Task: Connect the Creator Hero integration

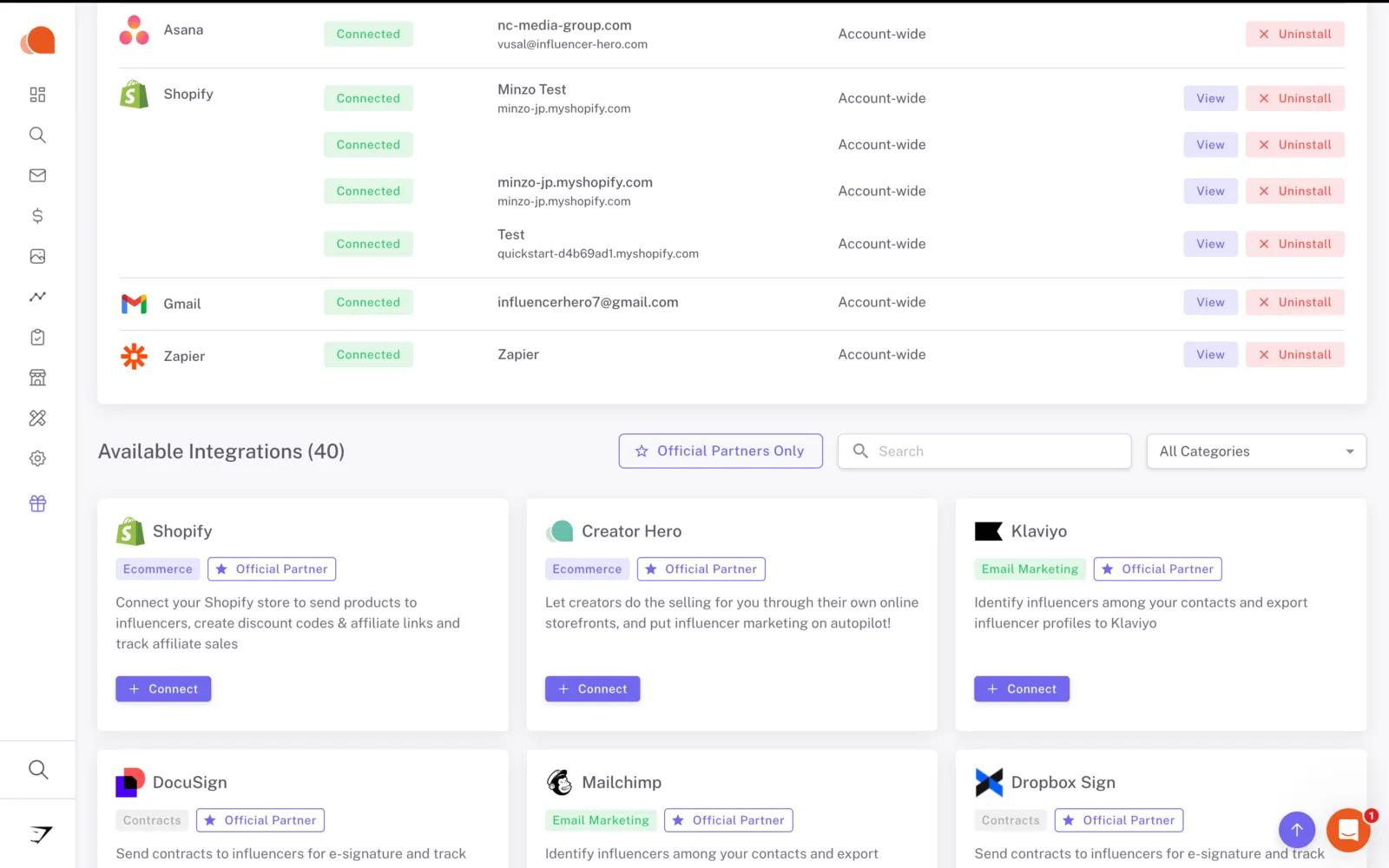Action: coord(592,689)
